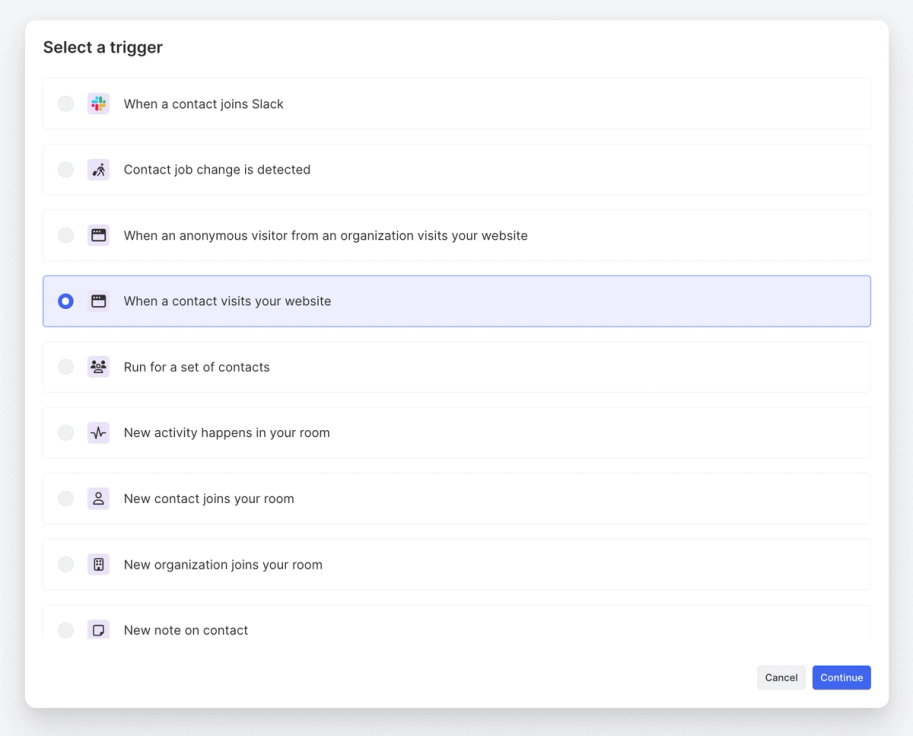
Task: Click the job change running-person icon
Action: coord(98,170)
